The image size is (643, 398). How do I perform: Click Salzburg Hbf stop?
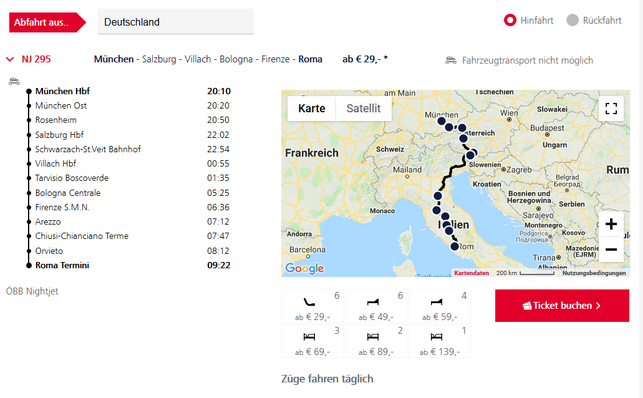point(59,135)
